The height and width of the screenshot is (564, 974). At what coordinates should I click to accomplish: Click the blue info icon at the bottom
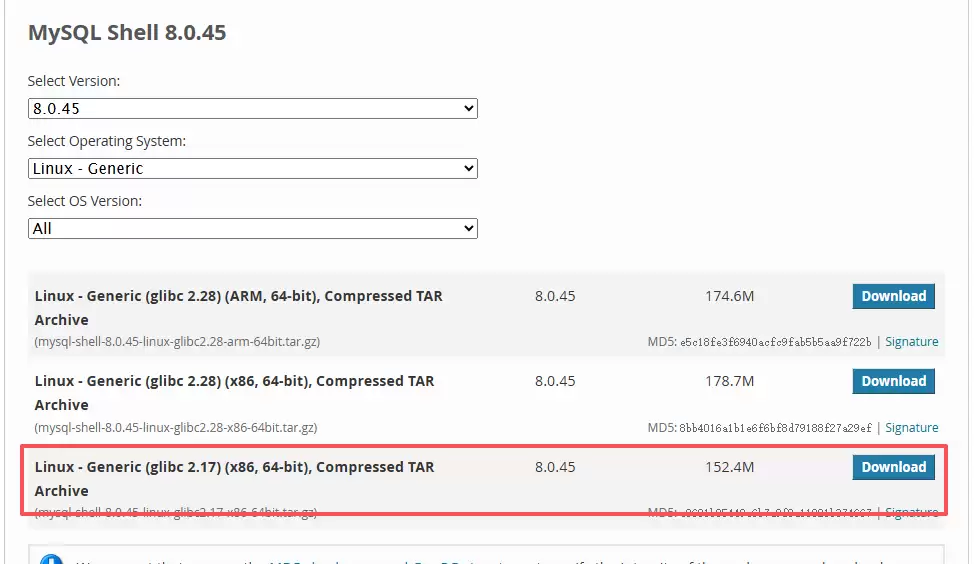[52, 560]
